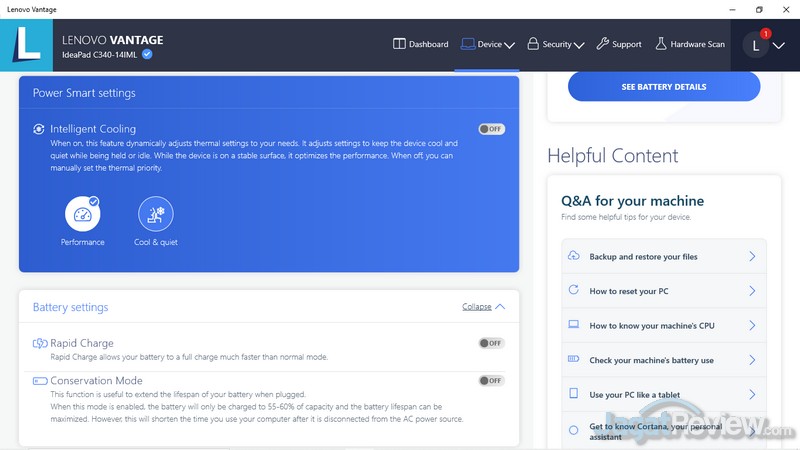Toggle Intelligent Cooling switch on

tap(491, 129)
